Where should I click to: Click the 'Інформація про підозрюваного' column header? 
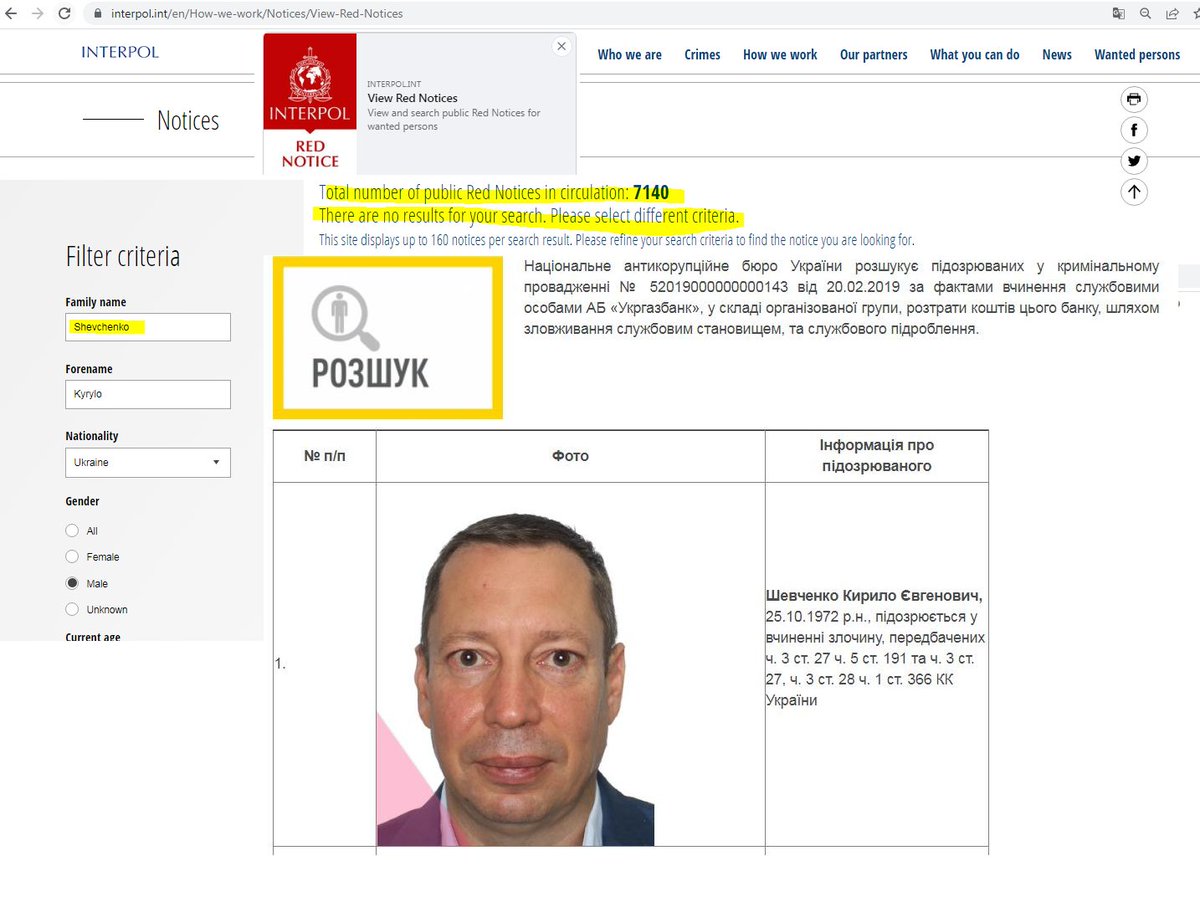click(x=877, y=456)
